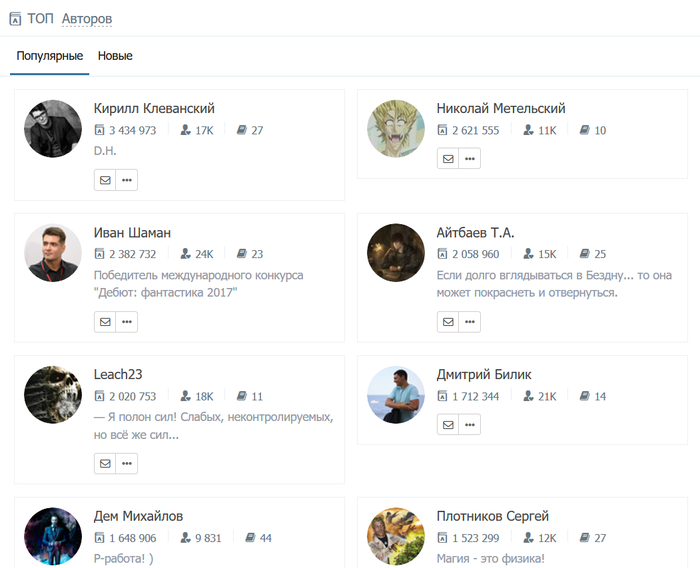Open more options for Айтбаев Т.А.
This screenshot has width=700, height=568.
pyautogui.click(x=470, y=322)
